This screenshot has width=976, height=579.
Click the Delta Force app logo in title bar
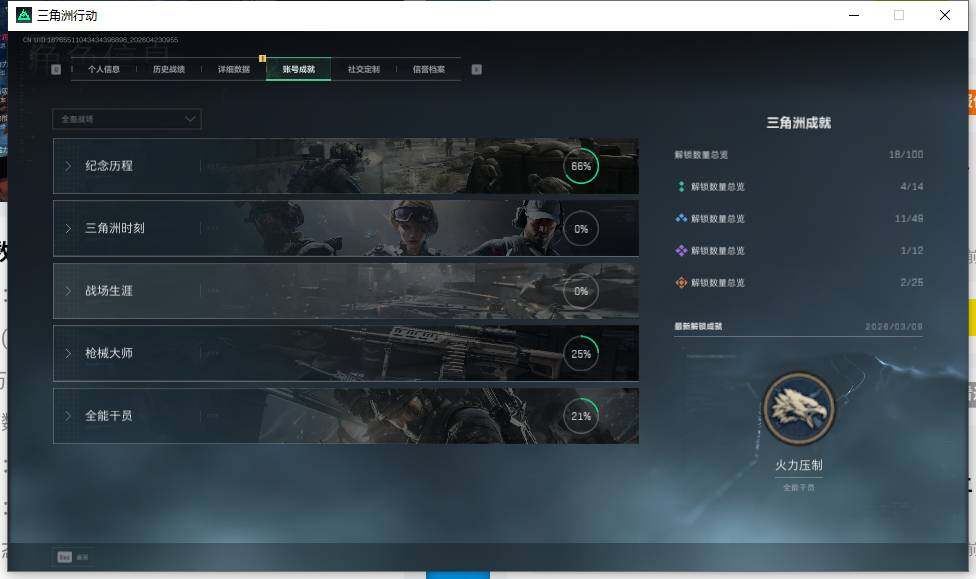click(23, 15)
